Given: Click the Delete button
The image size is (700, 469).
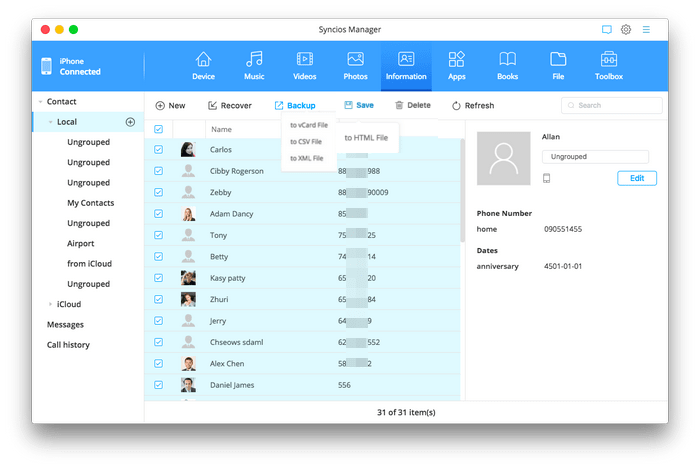Looking at the screenshot, I should pyautogui.click(x=413, y=105).
